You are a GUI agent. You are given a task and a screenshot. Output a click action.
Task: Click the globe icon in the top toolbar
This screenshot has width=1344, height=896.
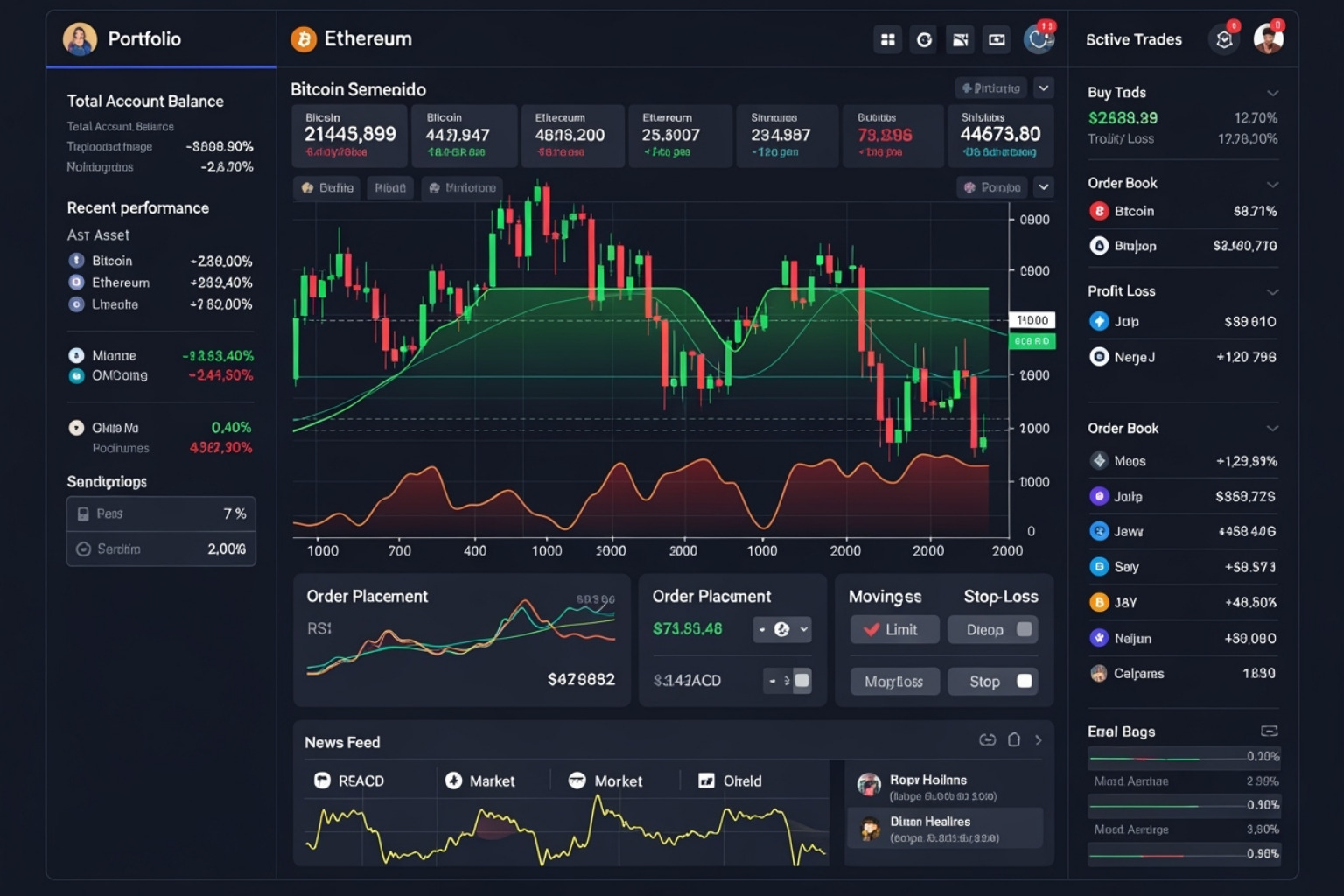[923, 39]
